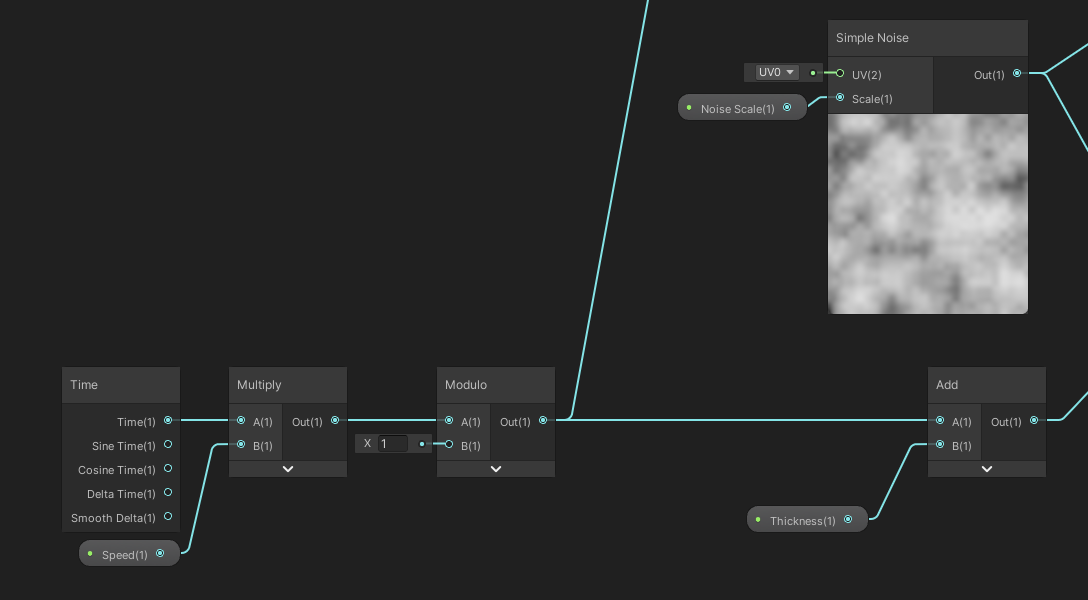The width and height of the screenshot is (1088, 600).
Task: Collapse the Modulo node with chevron
Action: pyautogui.click(x=496, y=468)
